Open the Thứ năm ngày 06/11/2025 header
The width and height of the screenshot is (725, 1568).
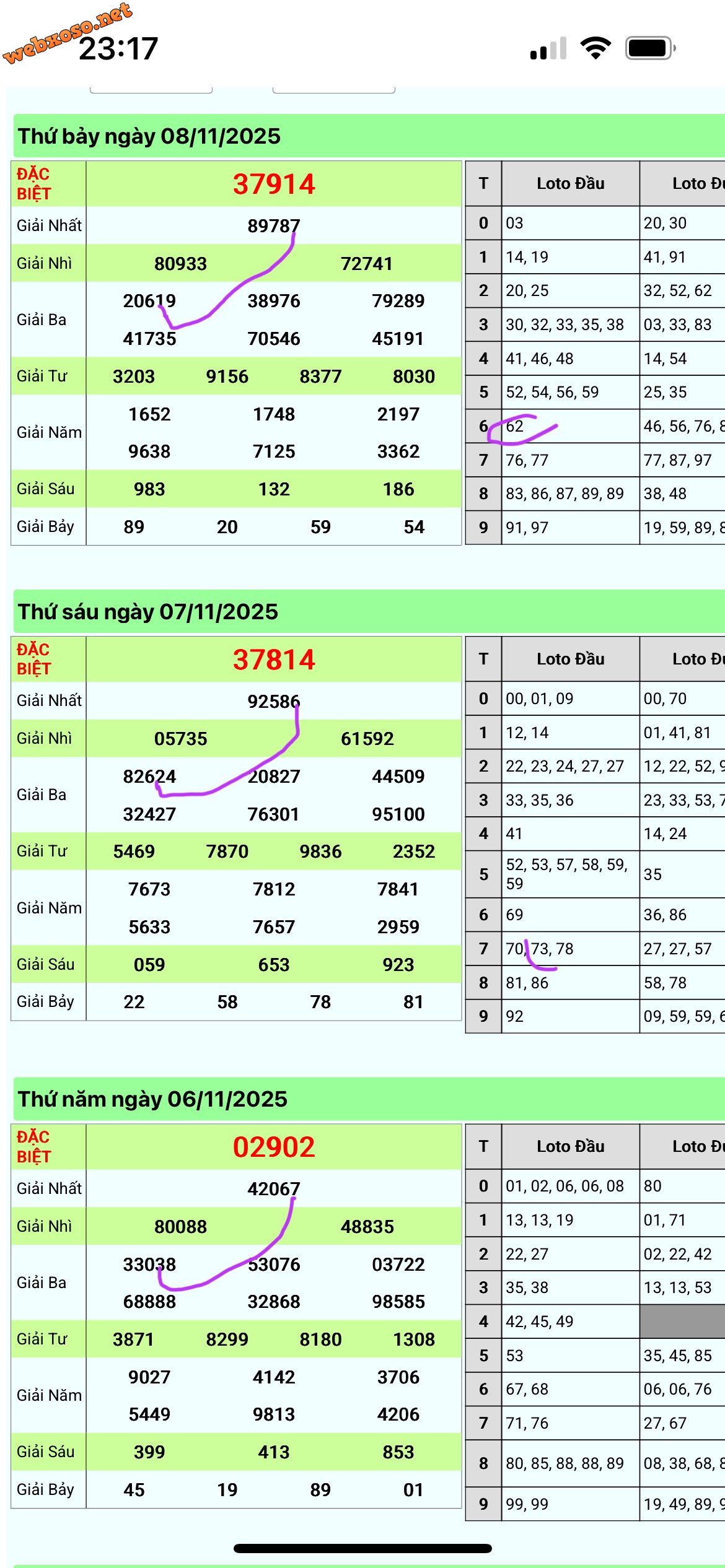click(152, 1099)
